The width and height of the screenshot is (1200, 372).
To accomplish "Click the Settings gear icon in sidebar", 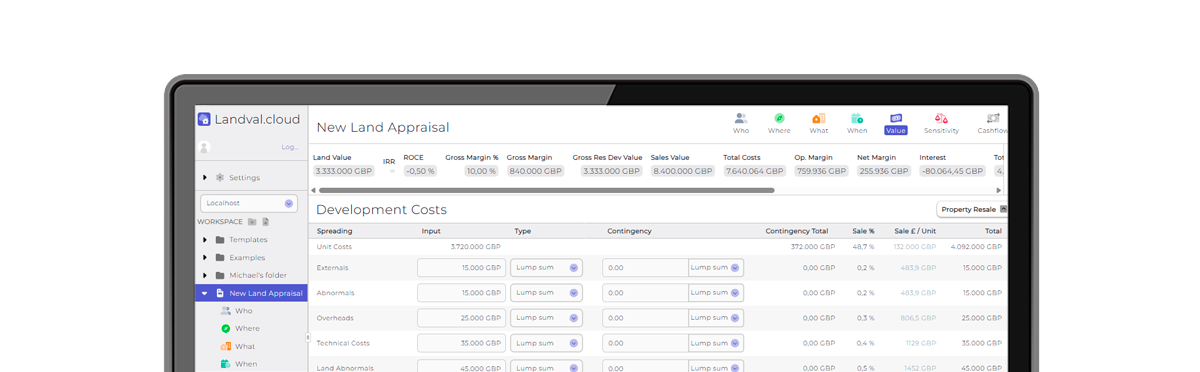I will 220,177.
